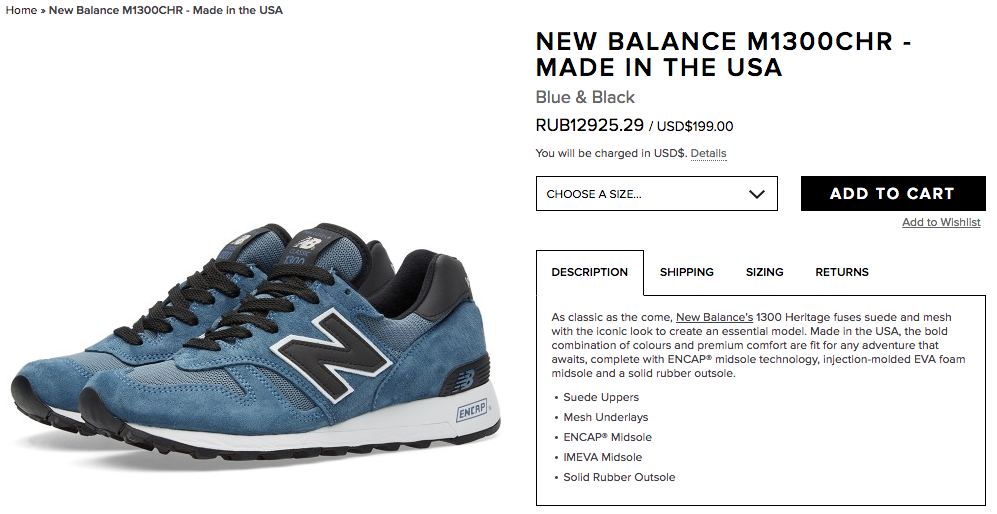Open the Choose a Size dropdown

point(656,193)
